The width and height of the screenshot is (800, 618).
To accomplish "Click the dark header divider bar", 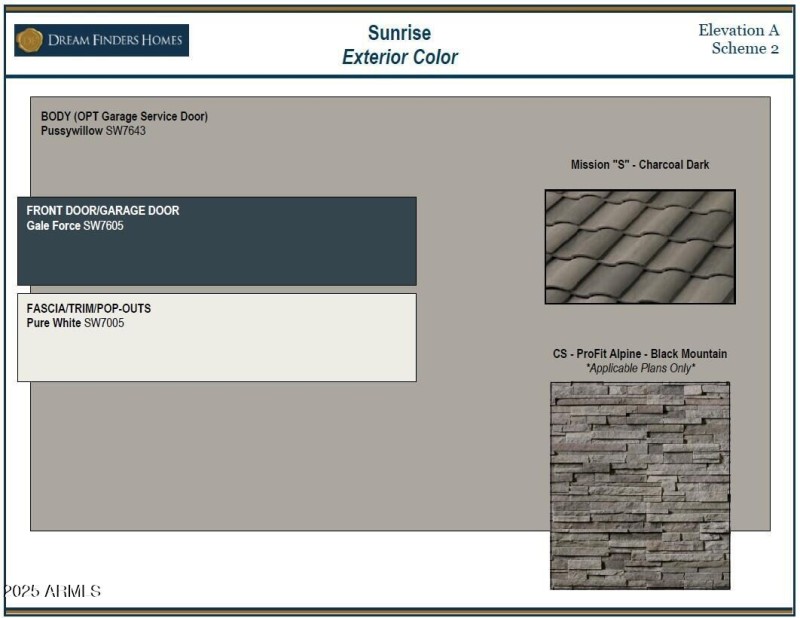I will click(400, 72).
